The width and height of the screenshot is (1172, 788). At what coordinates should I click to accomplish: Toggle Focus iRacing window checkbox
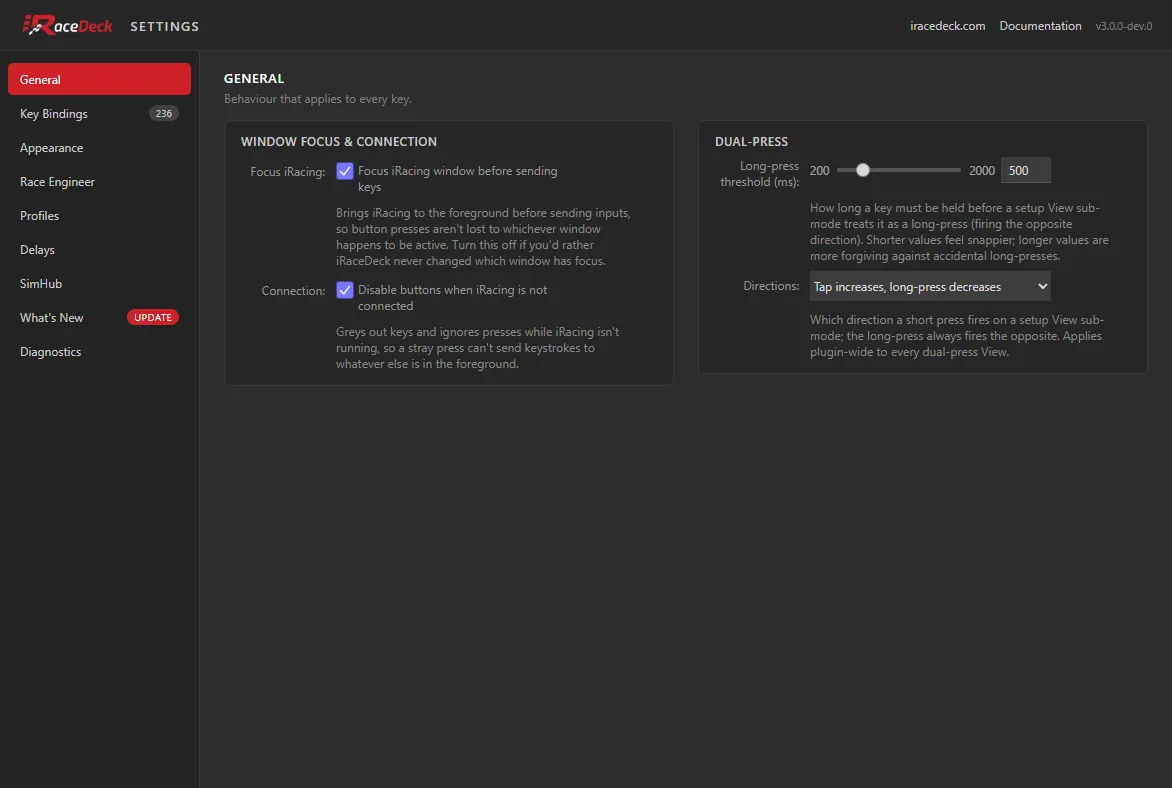345,171
